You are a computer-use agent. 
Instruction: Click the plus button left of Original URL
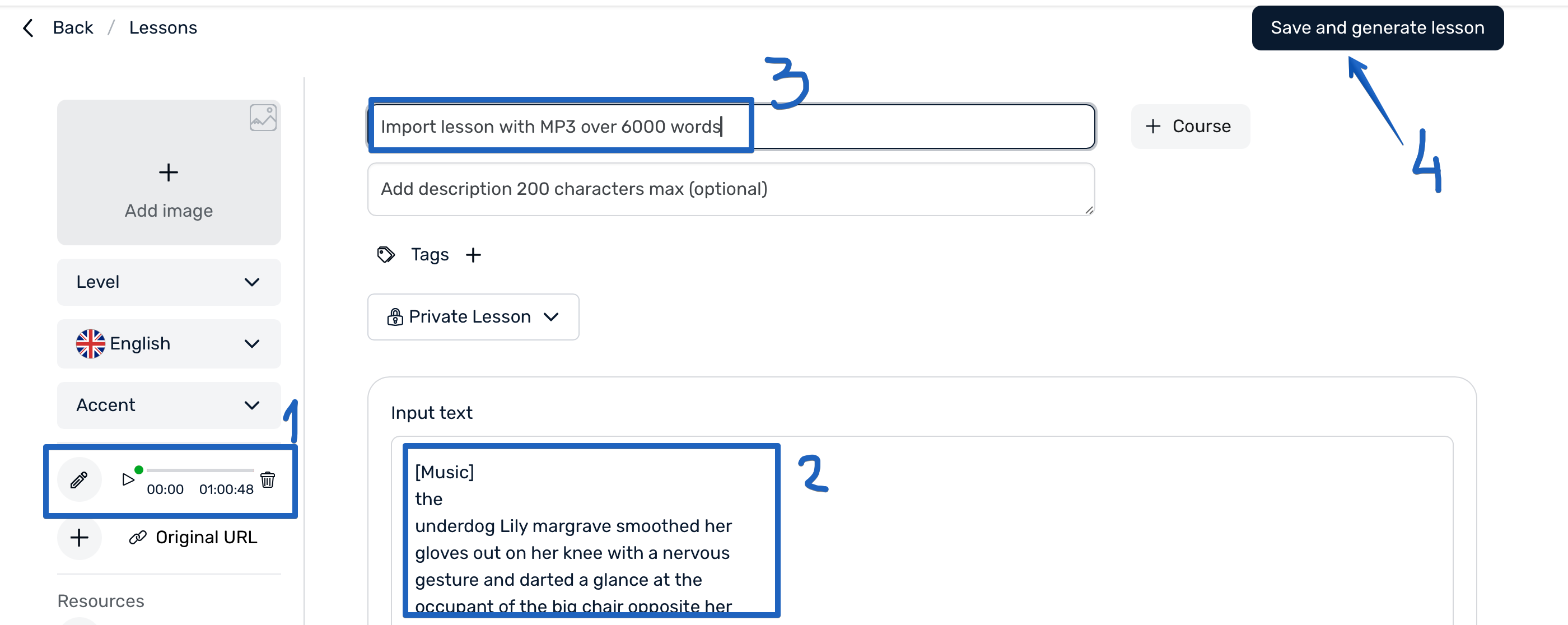coord(79,538)
